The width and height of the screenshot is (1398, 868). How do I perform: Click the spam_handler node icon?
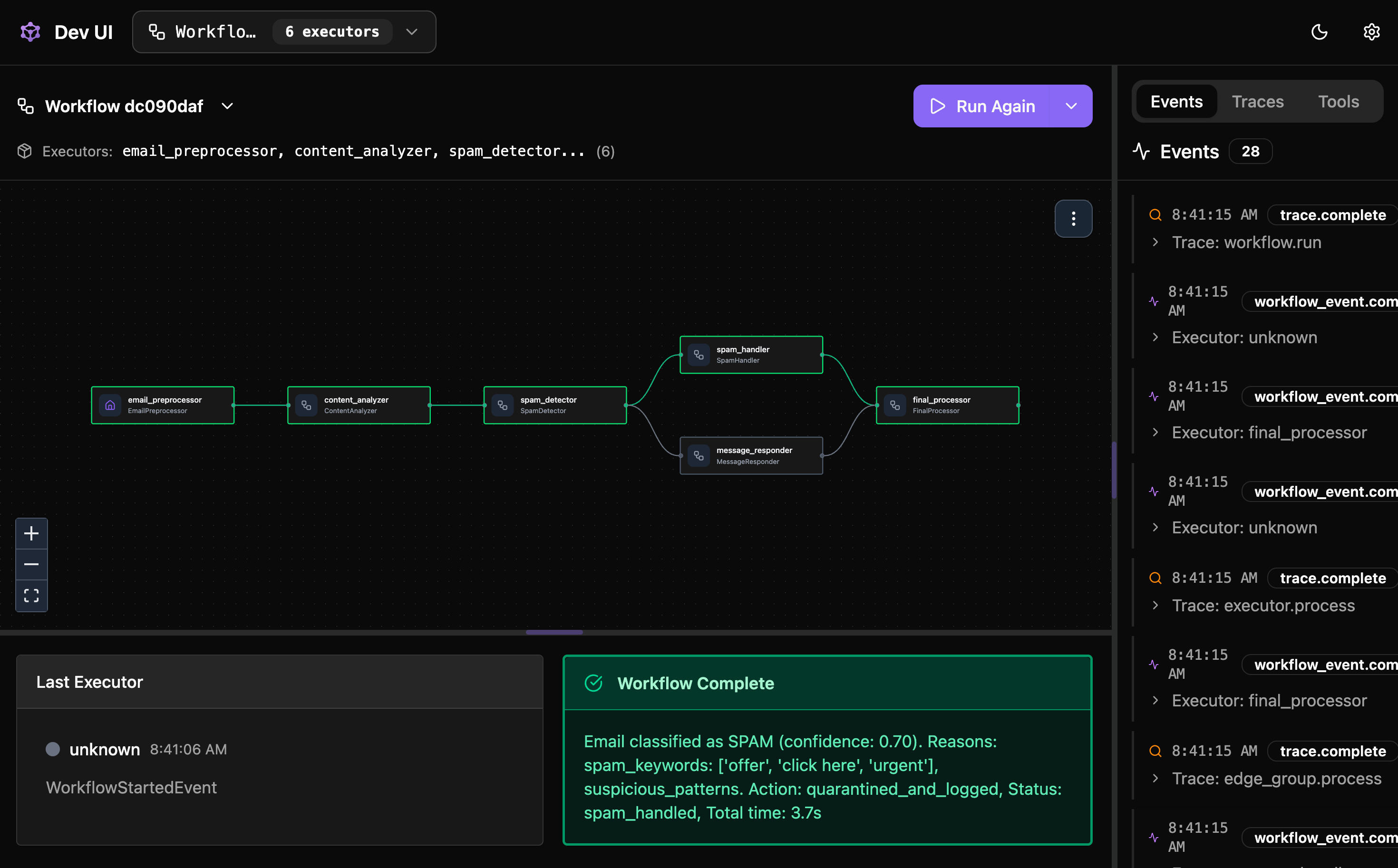tap(699, 354)
